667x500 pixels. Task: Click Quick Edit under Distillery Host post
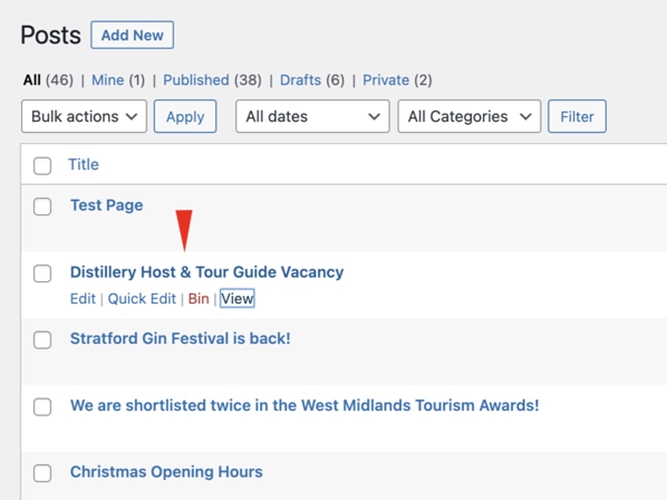(142, 298)
